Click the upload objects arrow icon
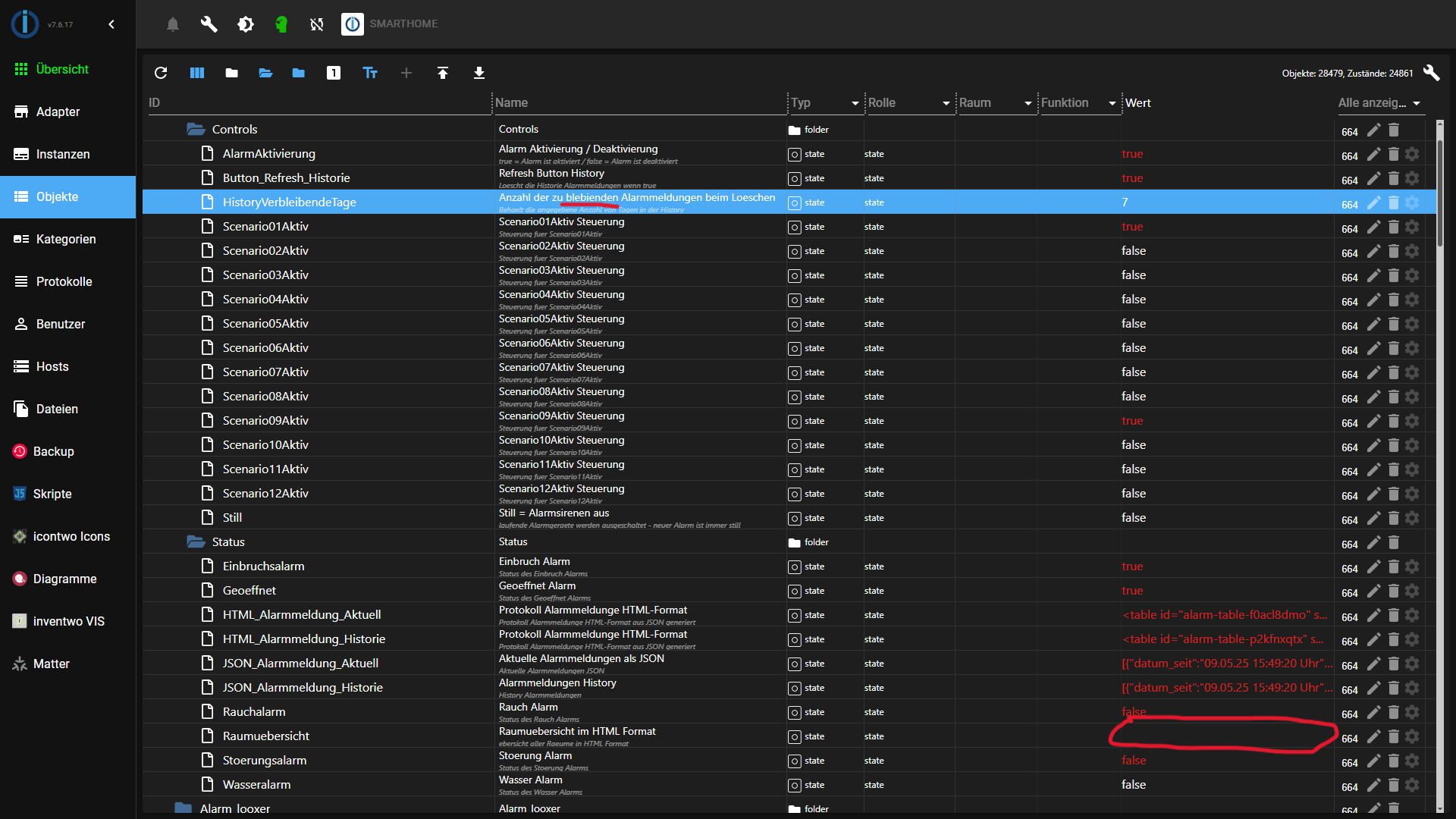 [x=443, y=73]
